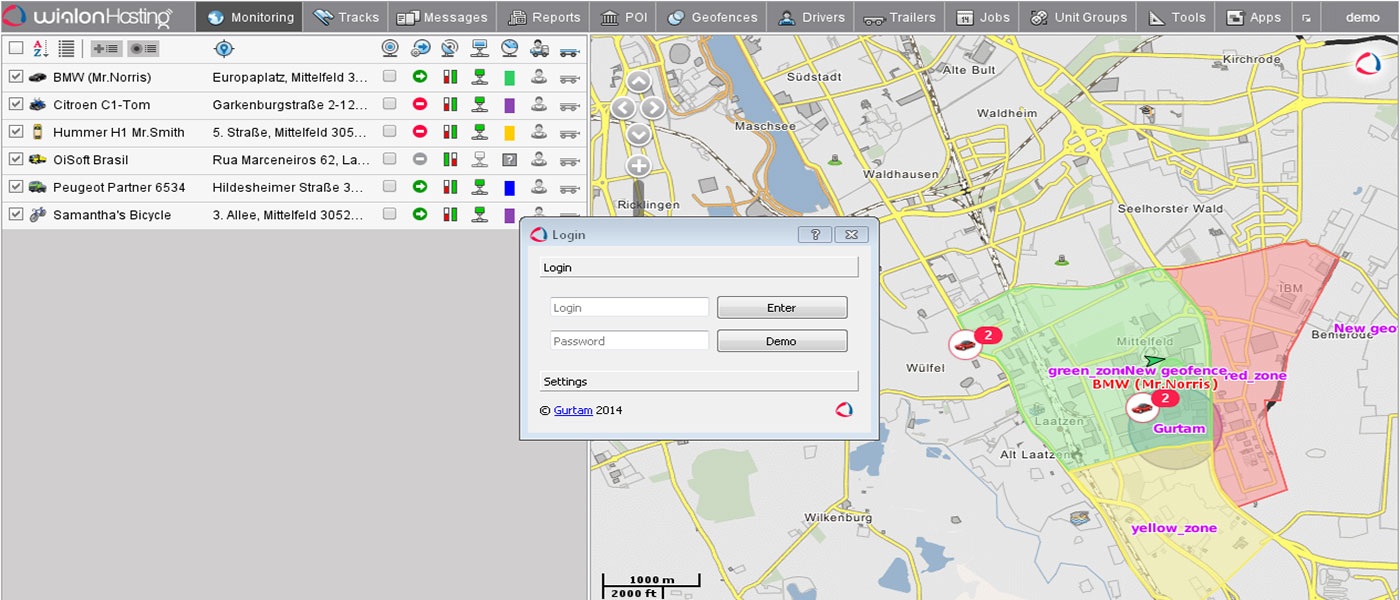The height and width of the screenshot is (600, 1400).
Task: Uncheck the BMW (Mr.Norris) unit checkbox
Action: pos(16,76)
